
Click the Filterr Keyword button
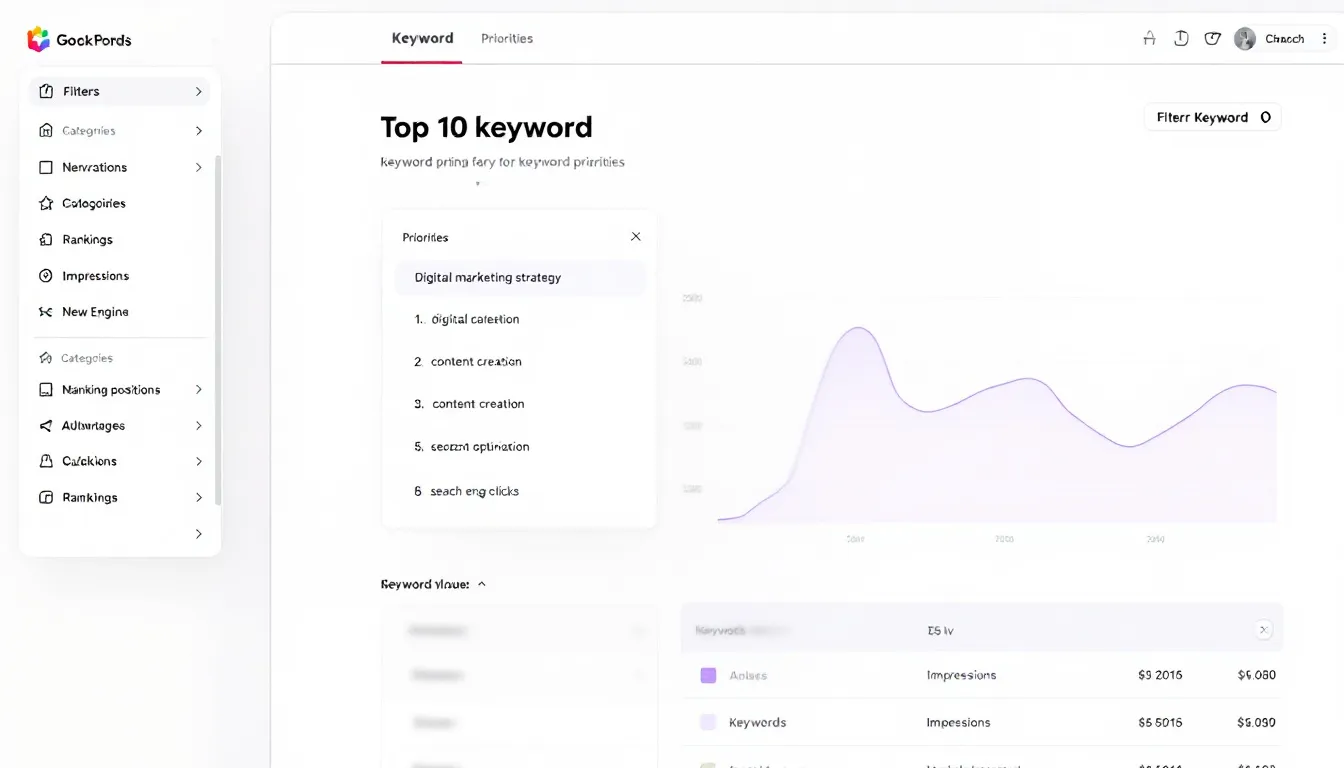click(1212, 117)
